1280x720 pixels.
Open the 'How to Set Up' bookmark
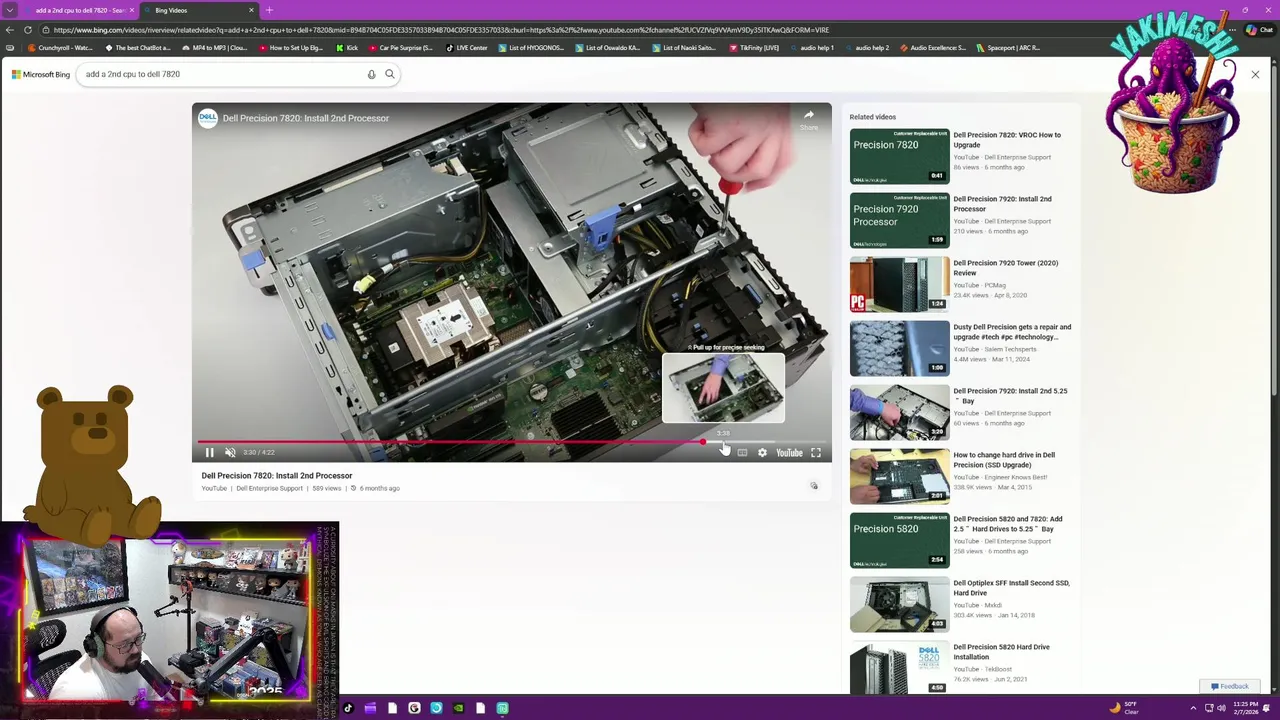pos(291,48)
